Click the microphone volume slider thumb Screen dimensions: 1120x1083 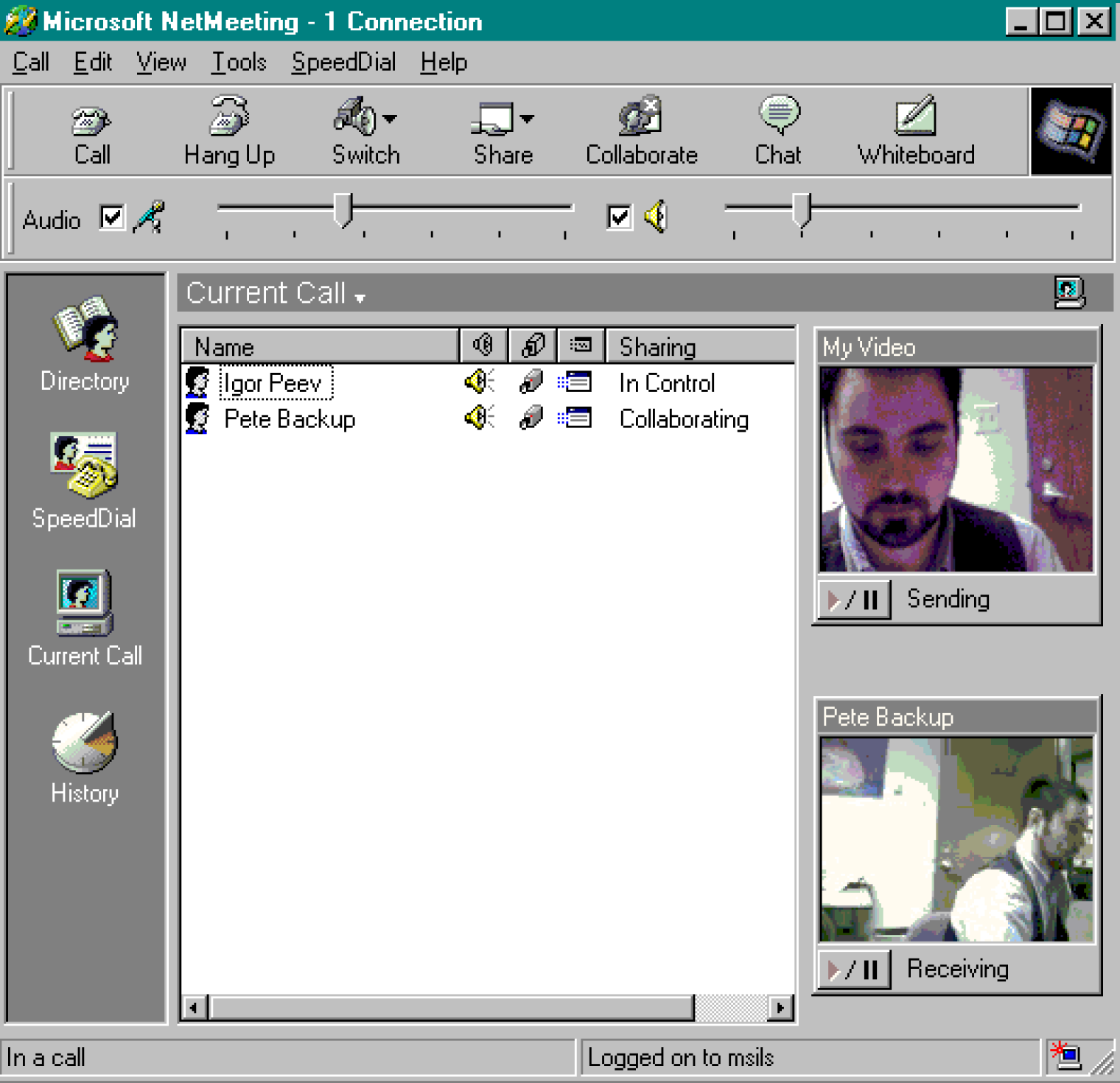click(x=343, y=210)
